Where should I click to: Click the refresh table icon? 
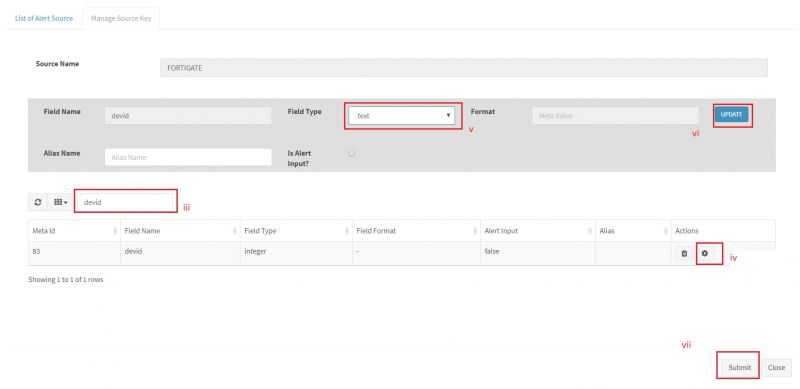(x=38, y=202)
